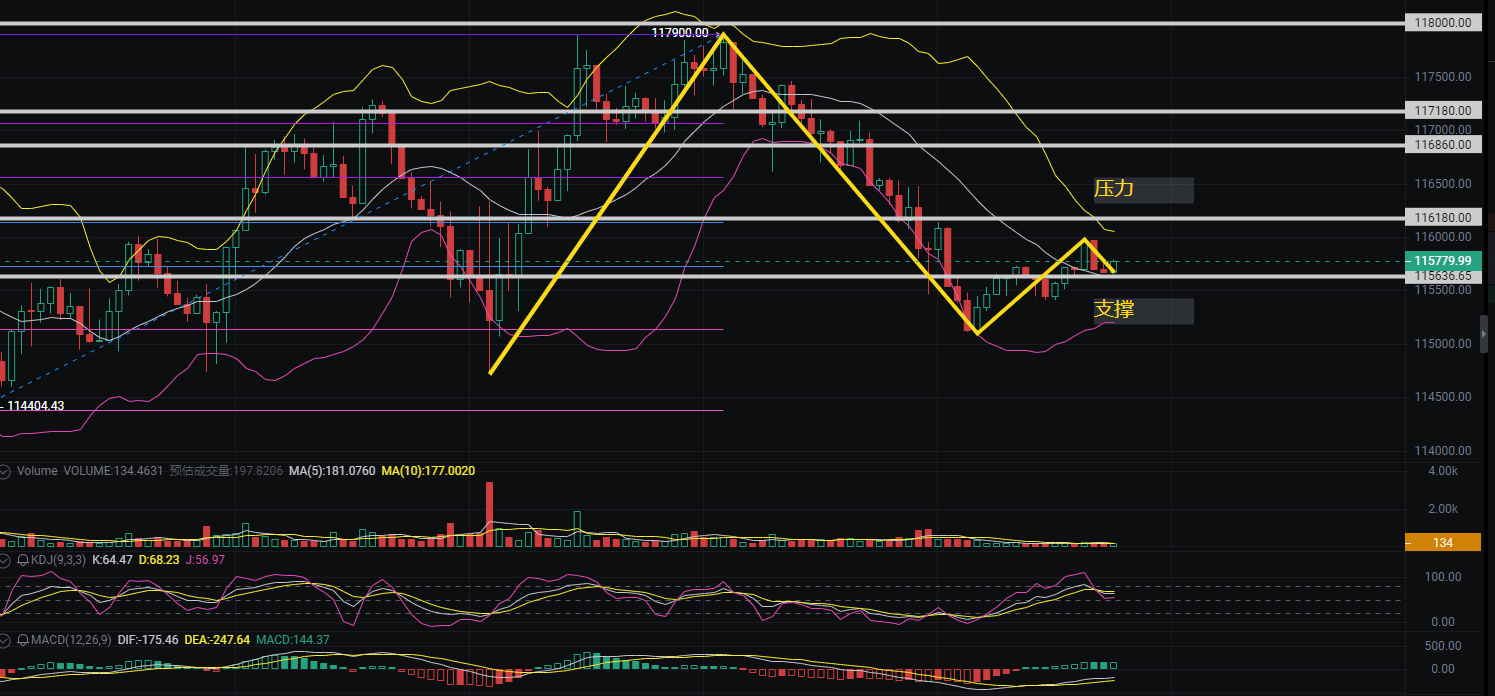1495x696 pixels.
Task: Select the 支撑 support text annotation
Action: click(x=1115, y=310)
